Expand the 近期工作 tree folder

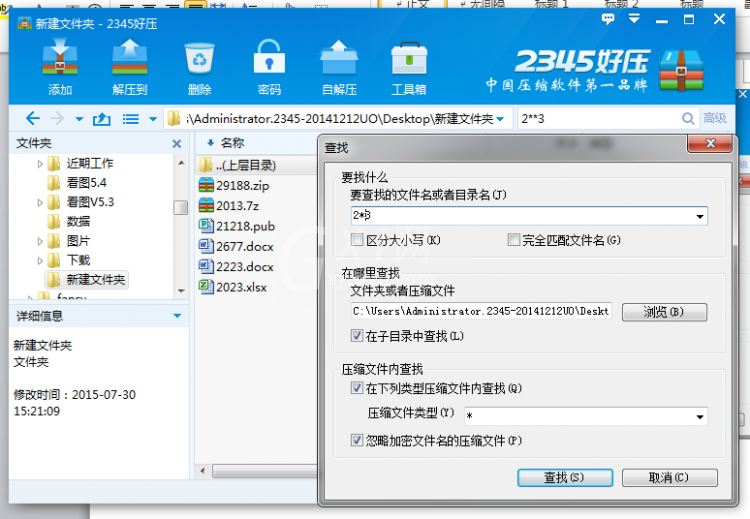pyautogui.click(x=40, y=164)
